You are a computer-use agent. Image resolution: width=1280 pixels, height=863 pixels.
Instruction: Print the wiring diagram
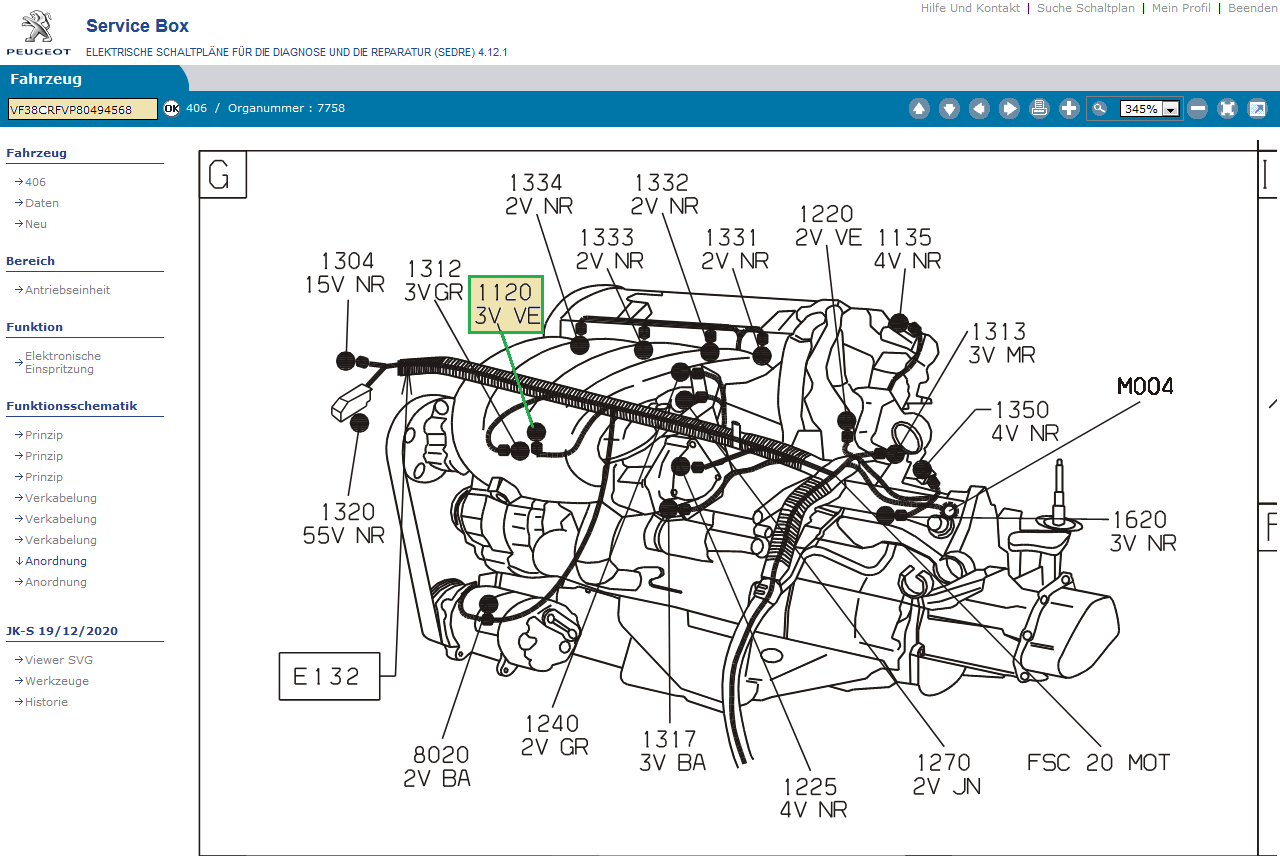click(1039, 109)
